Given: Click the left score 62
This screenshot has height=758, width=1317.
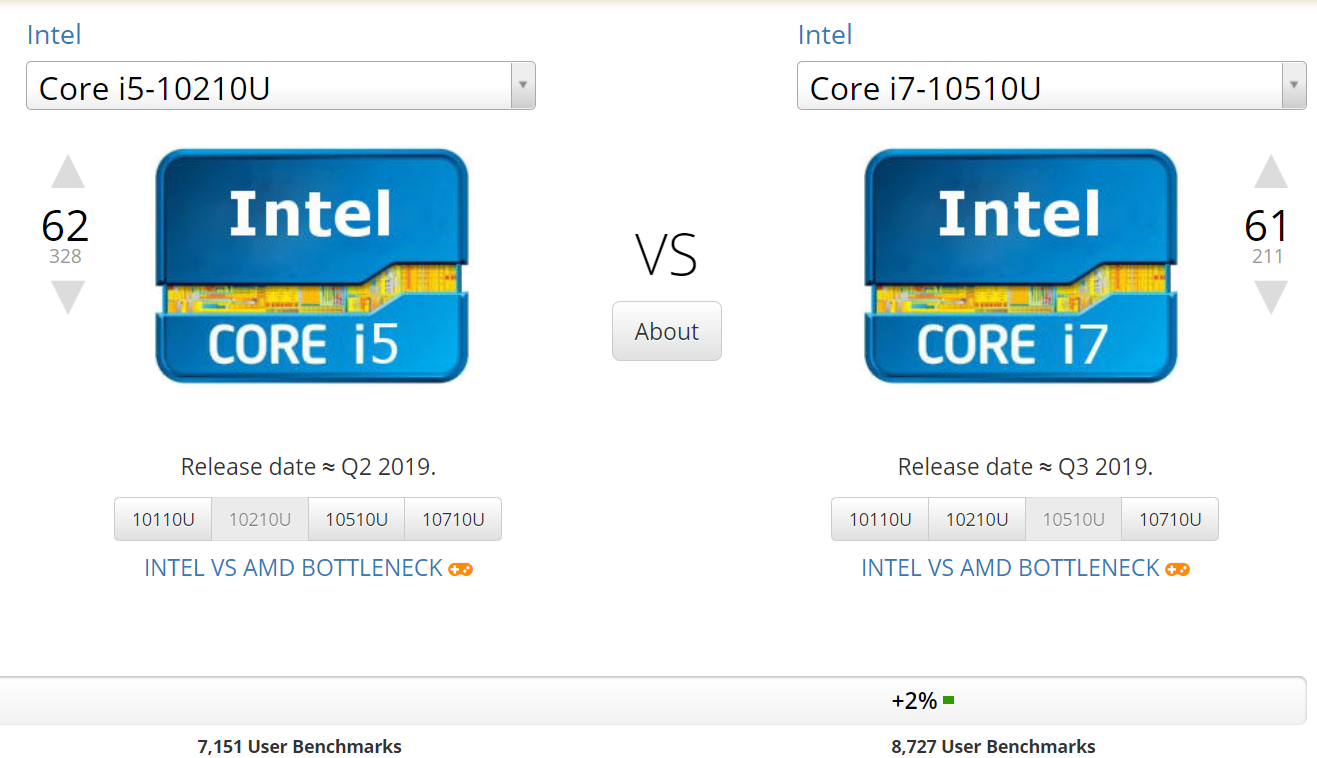Looking at the screenshot, I should [65, 226].
